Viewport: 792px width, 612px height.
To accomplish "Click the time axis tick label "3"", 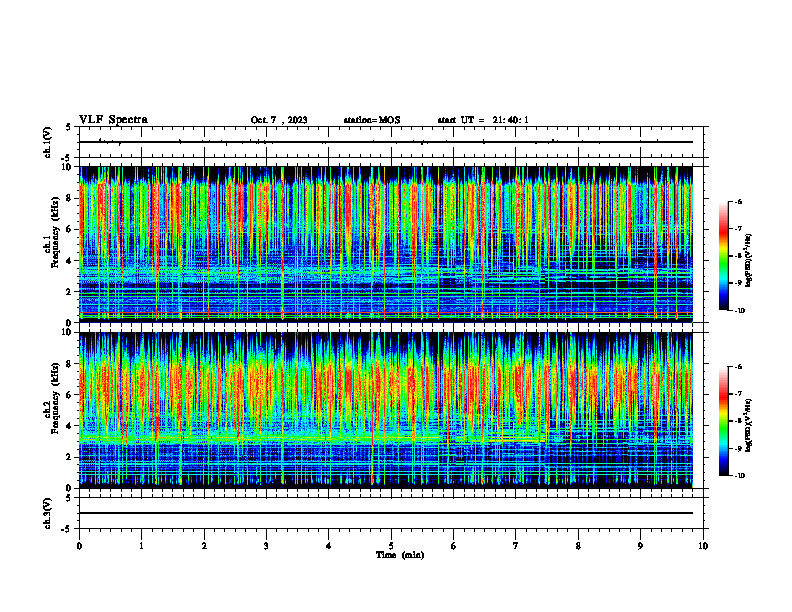I will (x=266, y=546).
